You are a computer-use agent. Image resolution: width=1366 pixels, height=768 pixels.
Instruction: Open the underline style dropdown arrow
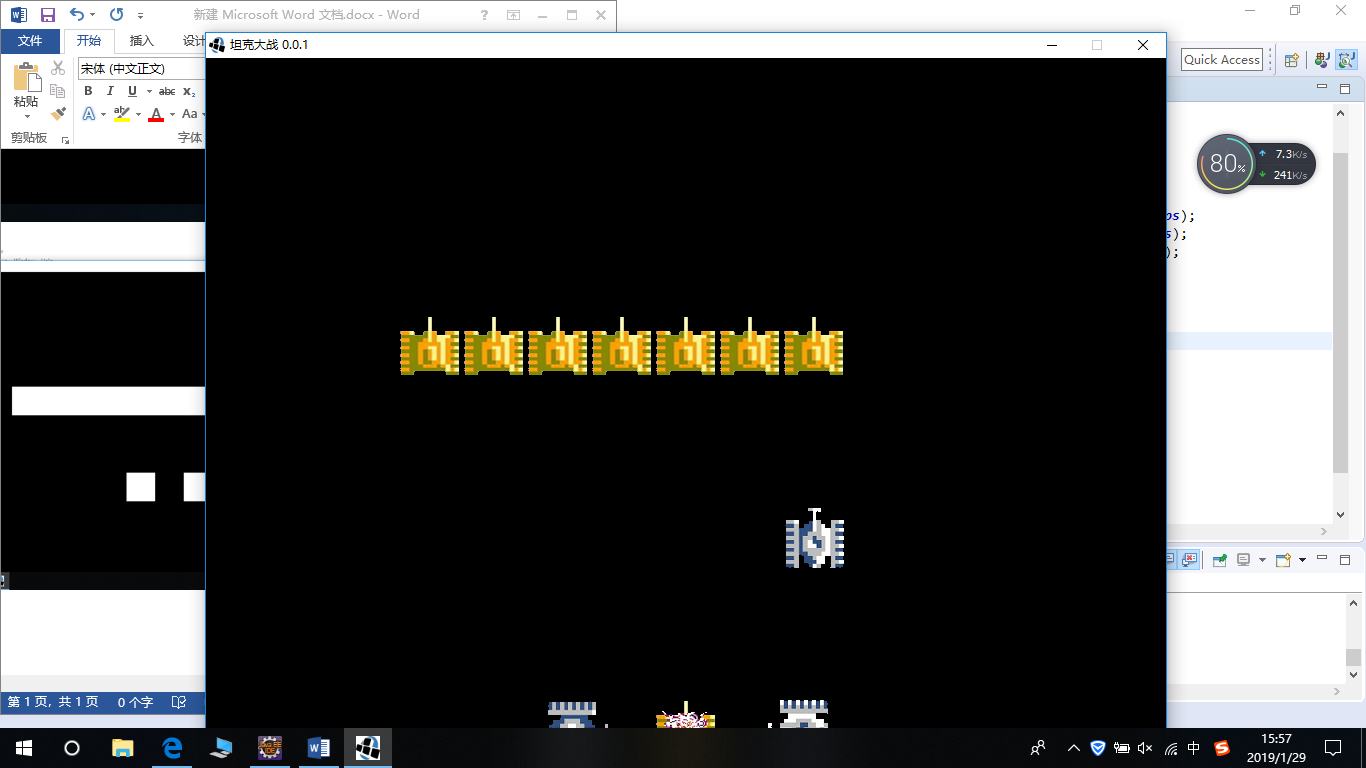pyautogui.click(x=148, y=91)
